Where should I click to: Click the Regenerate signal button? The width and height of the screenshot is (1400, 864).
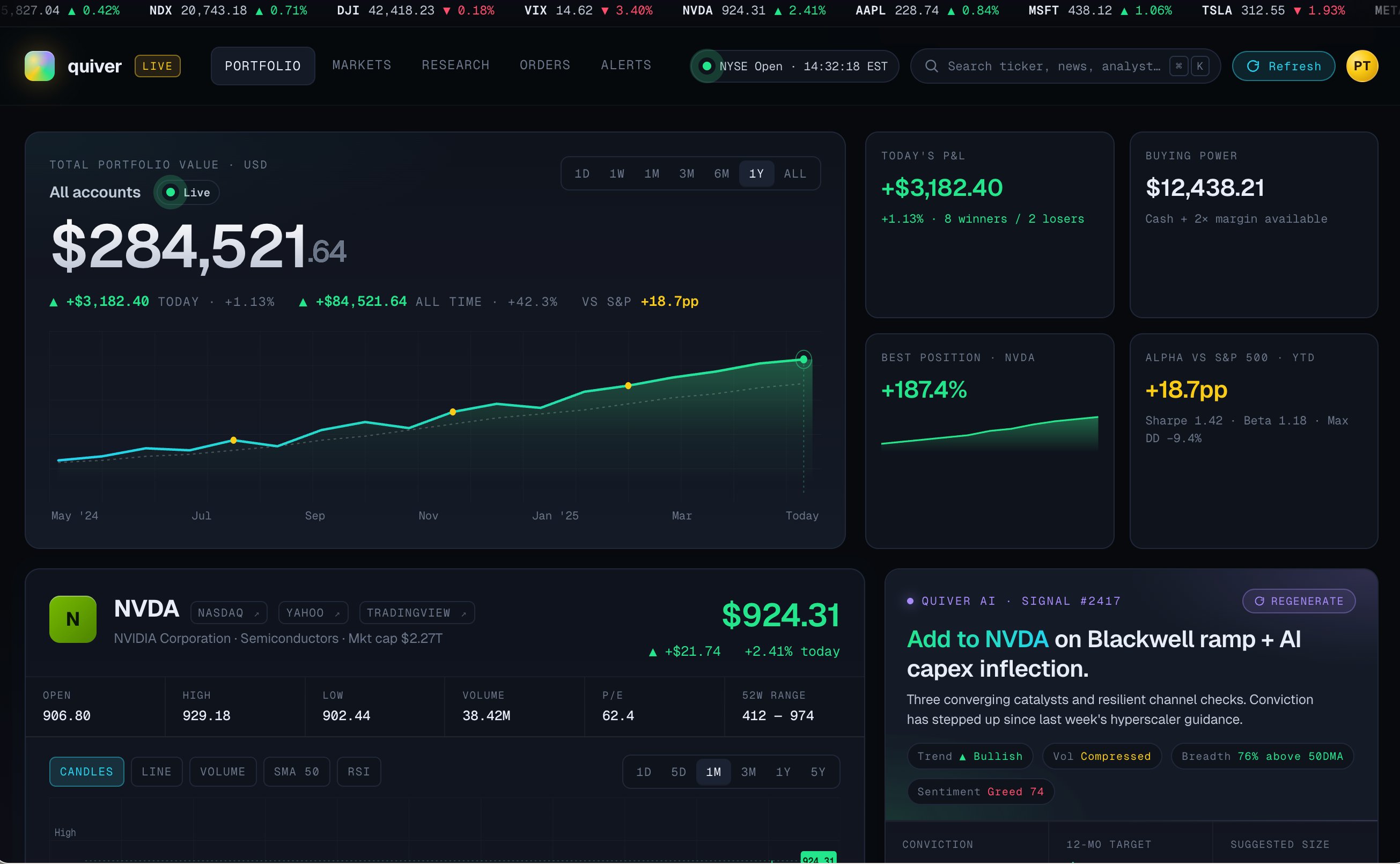pos(1299,601)
